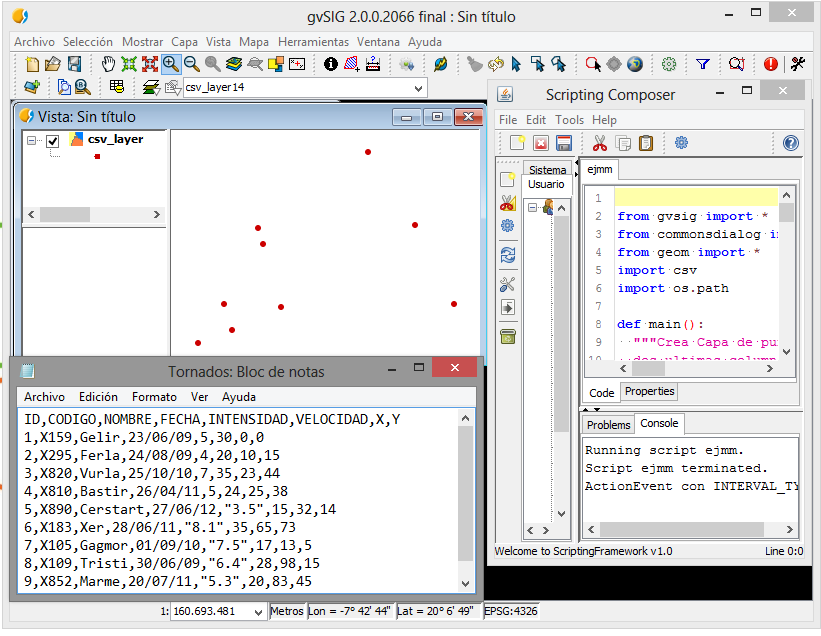Click the Metros units label in status bar

286,611
